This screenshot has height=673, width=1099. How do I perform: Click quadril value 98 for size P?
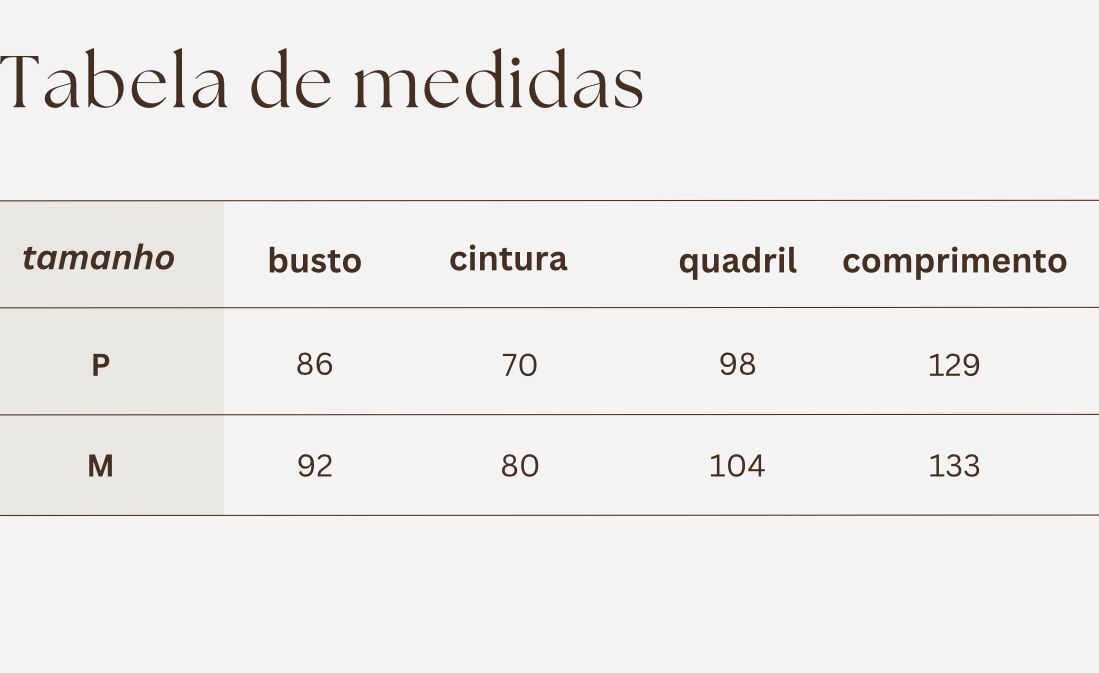click(x=737, y=365)
